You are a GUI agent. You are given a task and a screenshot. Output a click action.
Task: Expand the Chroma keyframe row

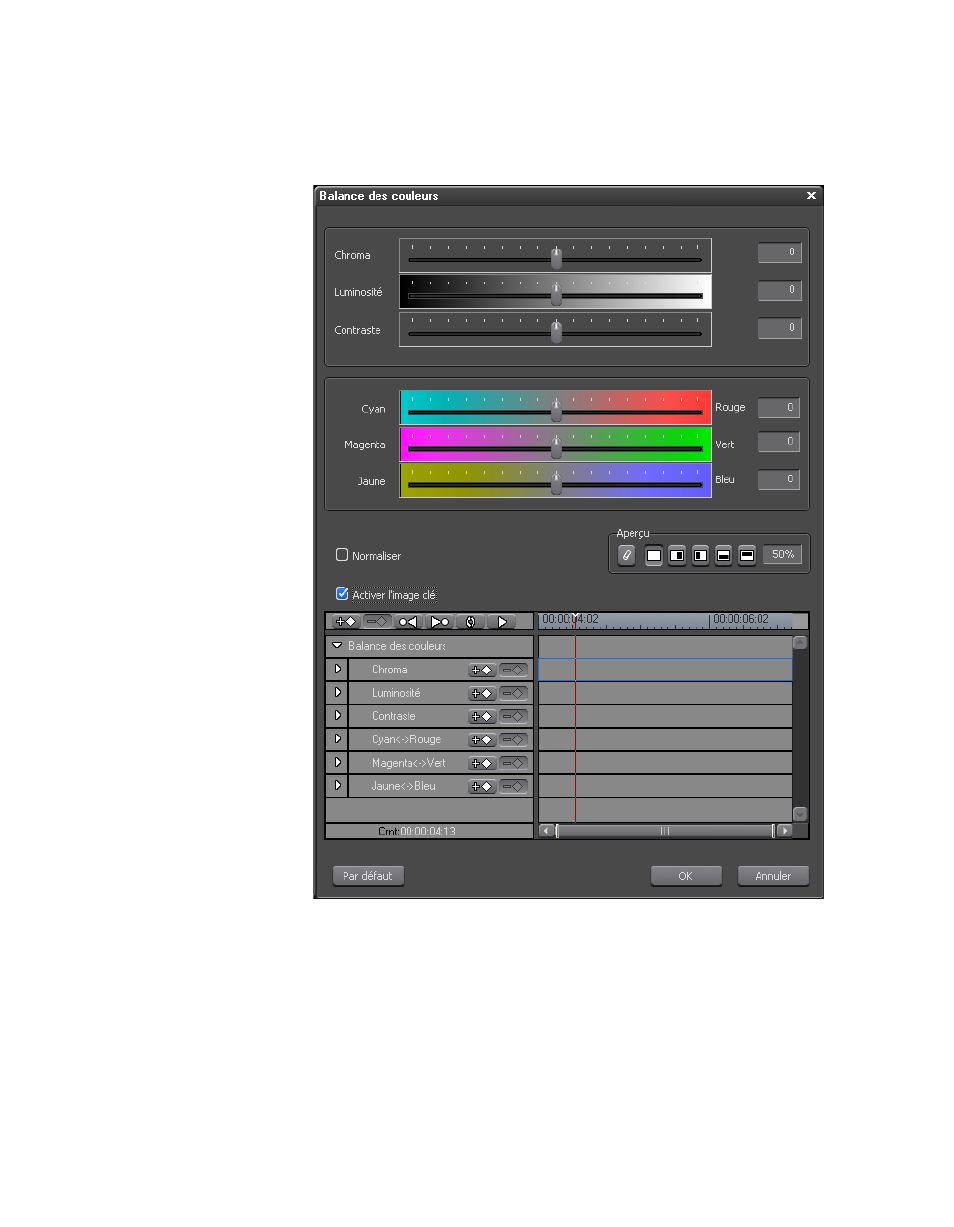click(337, 669)
